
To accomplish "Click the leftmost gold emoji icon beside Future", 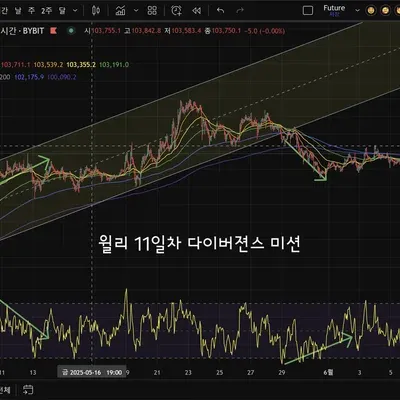I will click(370, 11).
